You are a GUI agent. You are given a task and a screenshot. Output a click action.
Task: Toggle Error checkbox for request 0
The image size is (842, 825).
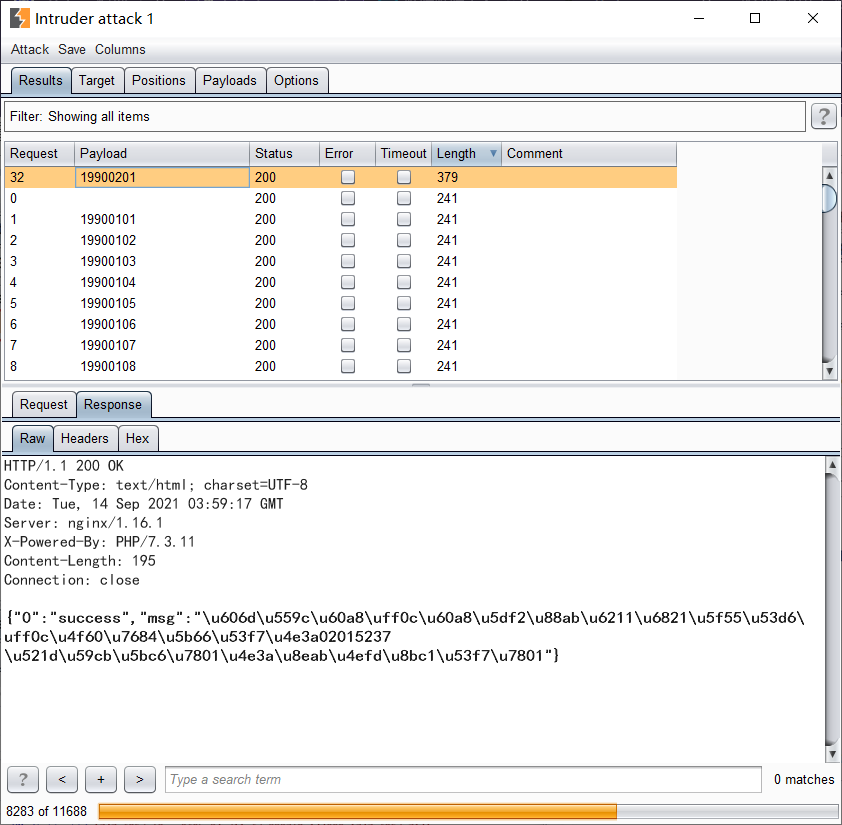(348, 198)
